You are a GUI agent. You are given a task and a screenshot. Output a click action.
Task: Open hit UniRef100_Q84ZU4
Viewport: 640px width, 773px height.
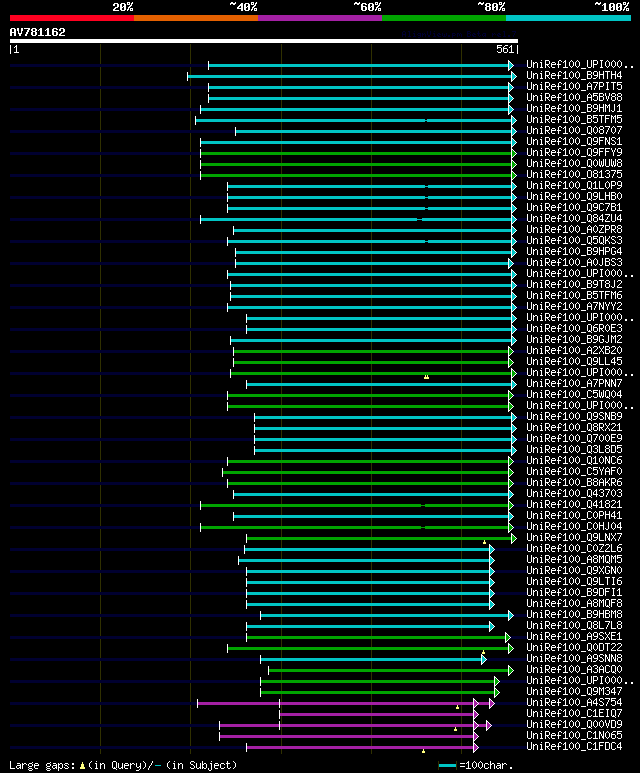coord(574,218)
